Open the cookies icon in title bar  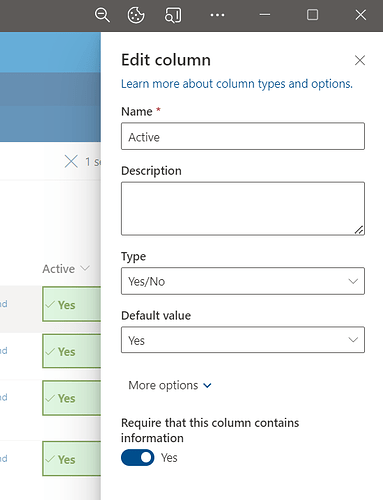click(136, 15)
